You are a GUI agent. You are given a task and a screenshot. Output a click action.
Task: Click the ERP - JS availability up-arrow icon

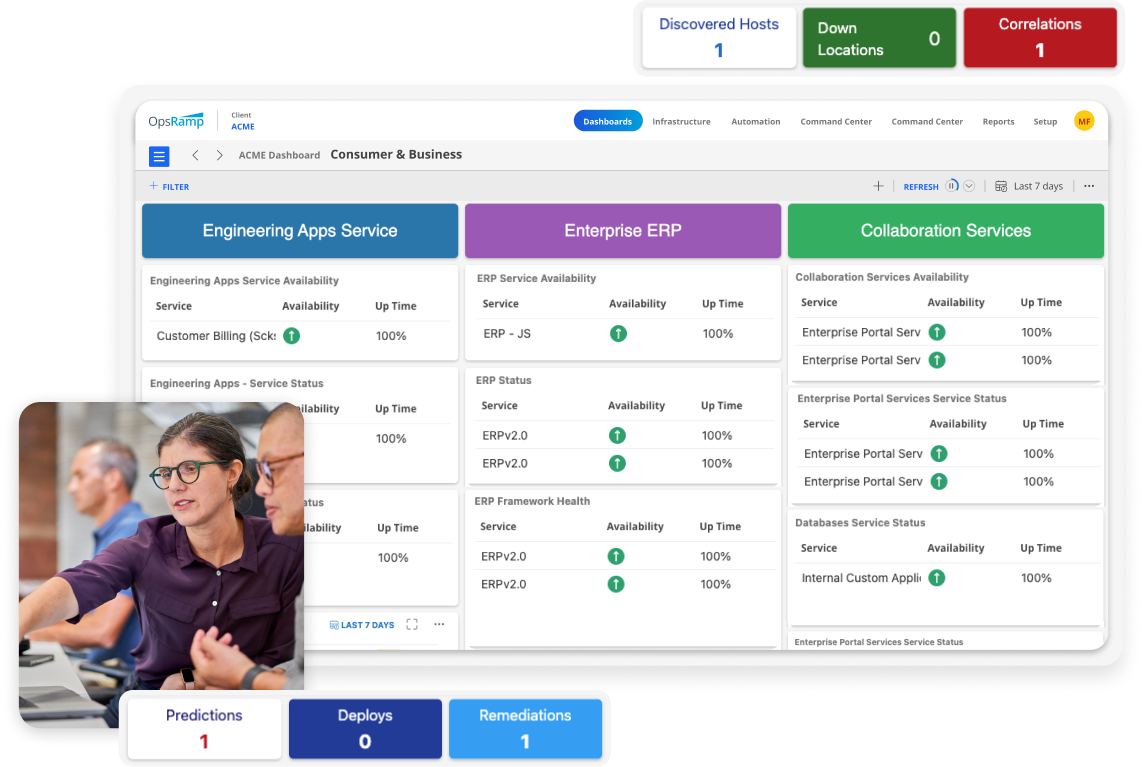(x=618, y=334)
